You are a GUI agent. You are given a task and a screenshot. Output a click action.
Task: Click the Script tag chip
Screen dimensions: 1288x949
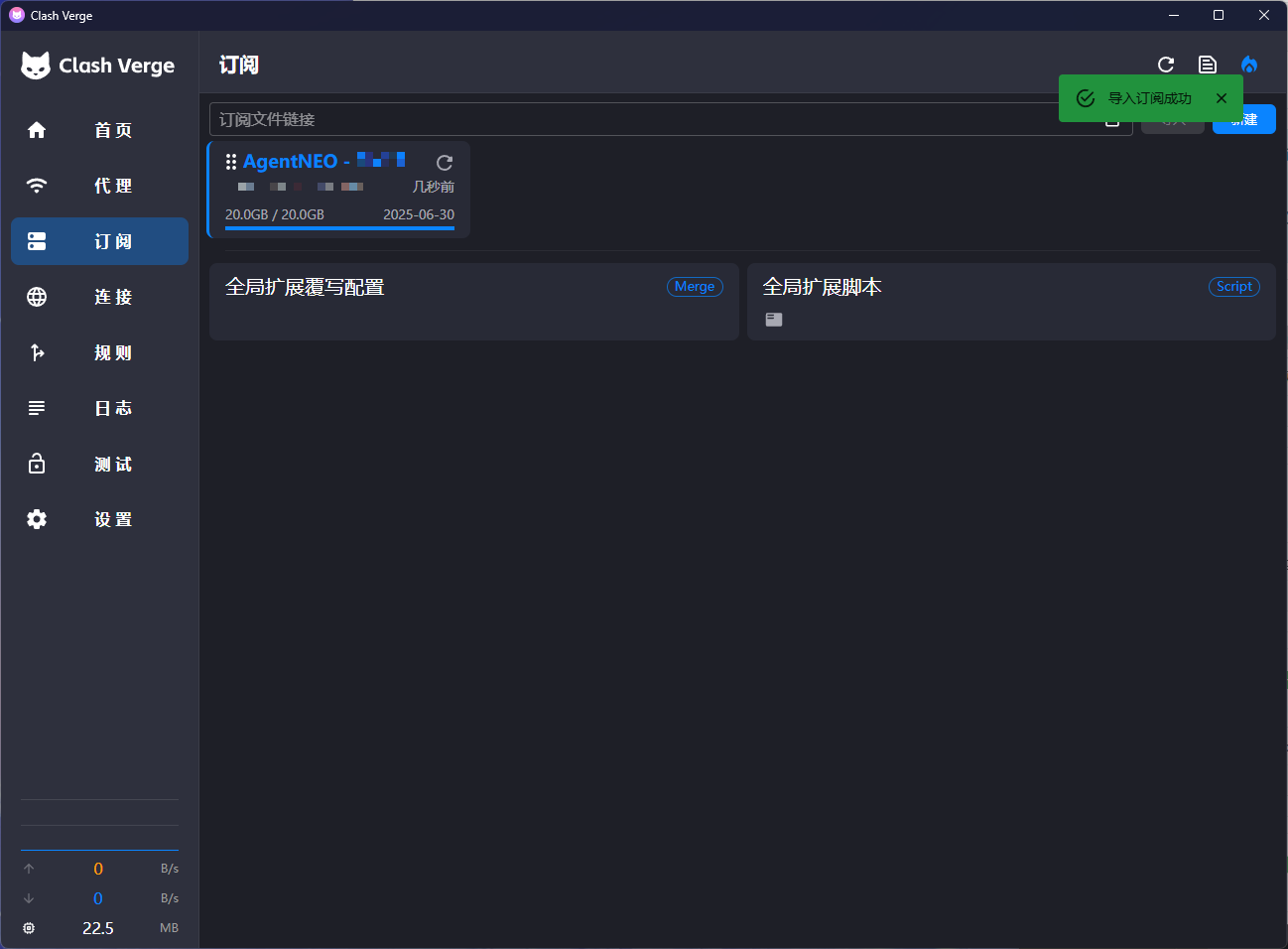coord(1234,287)
